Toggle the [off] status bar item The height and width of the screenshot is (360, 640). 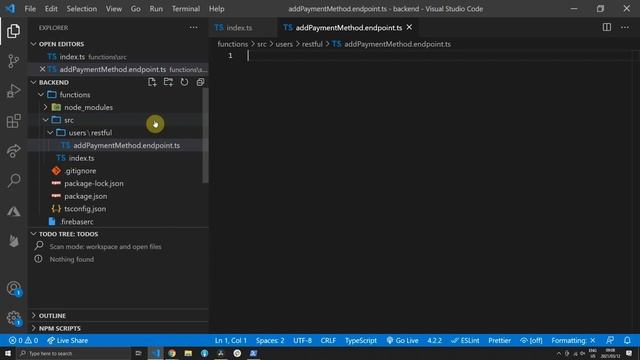531,340
